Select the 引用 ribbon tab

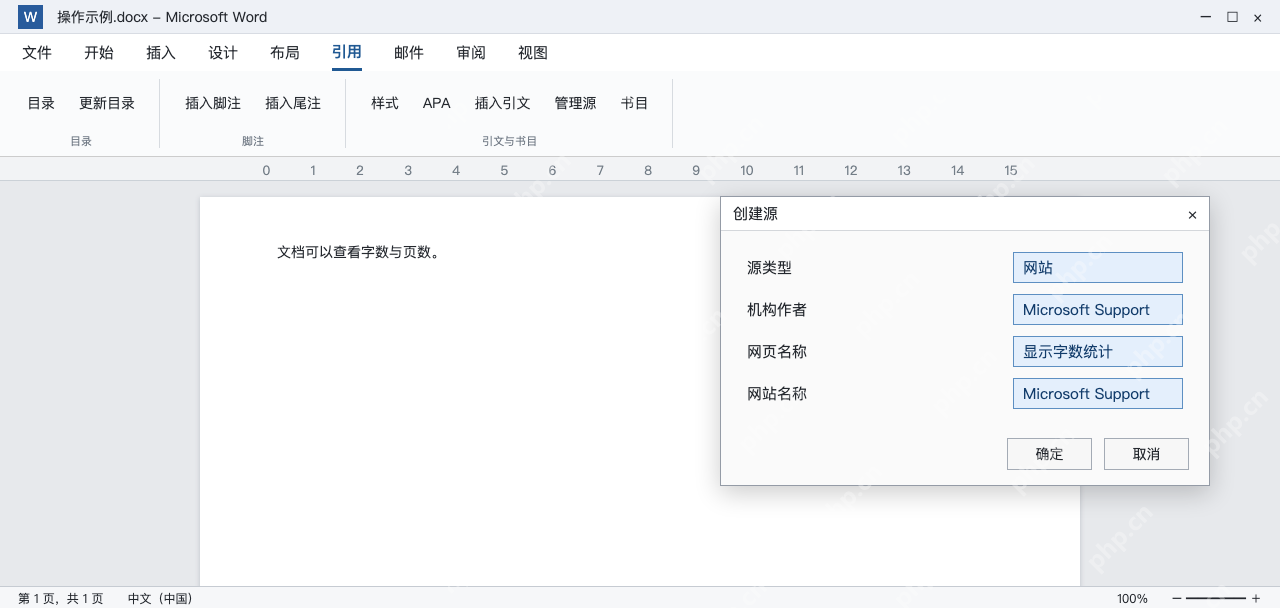point(347,53)
